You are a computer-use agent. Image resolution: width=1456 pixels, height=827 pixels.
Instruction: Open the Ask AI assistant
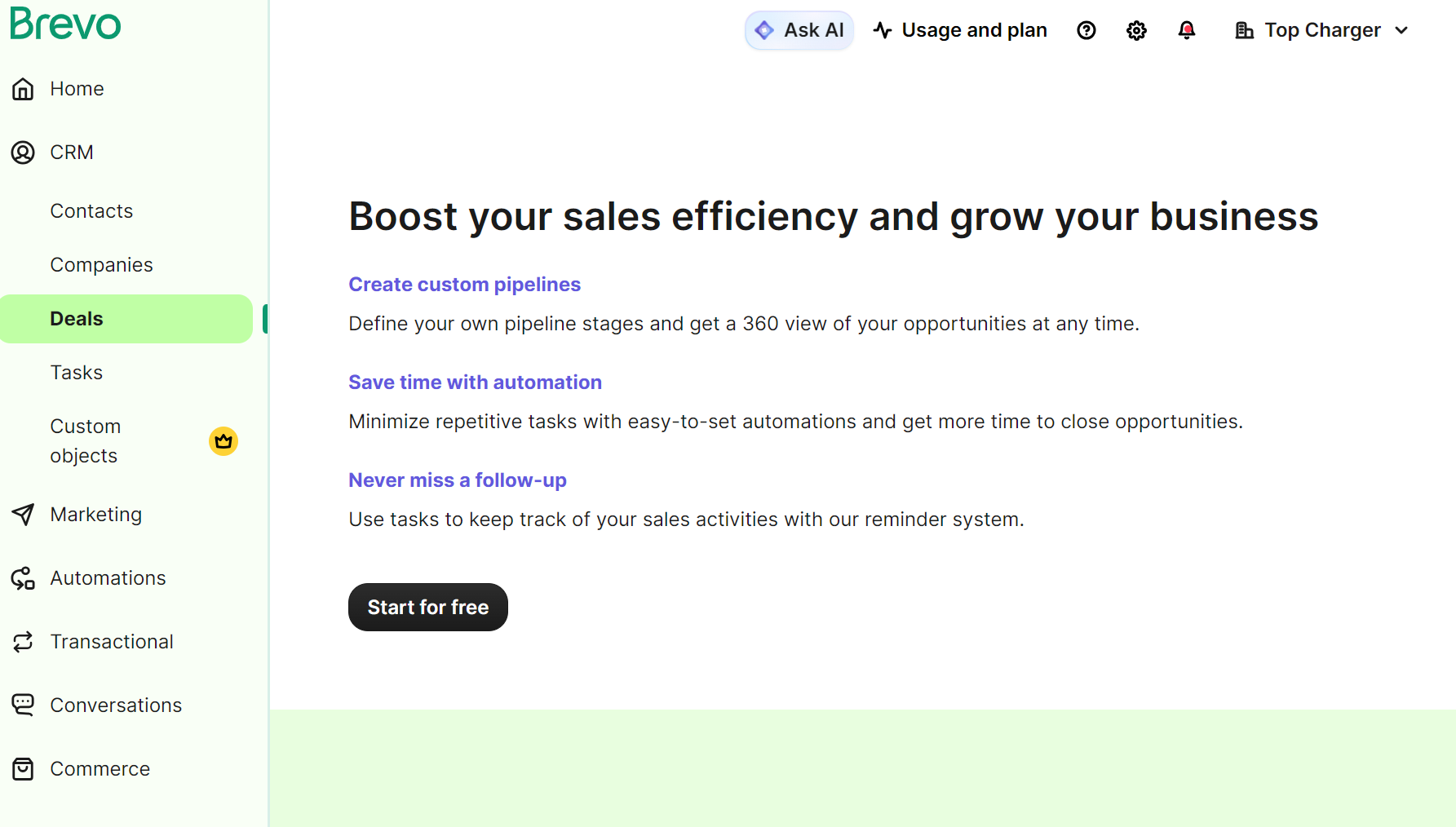click(799, 29)
